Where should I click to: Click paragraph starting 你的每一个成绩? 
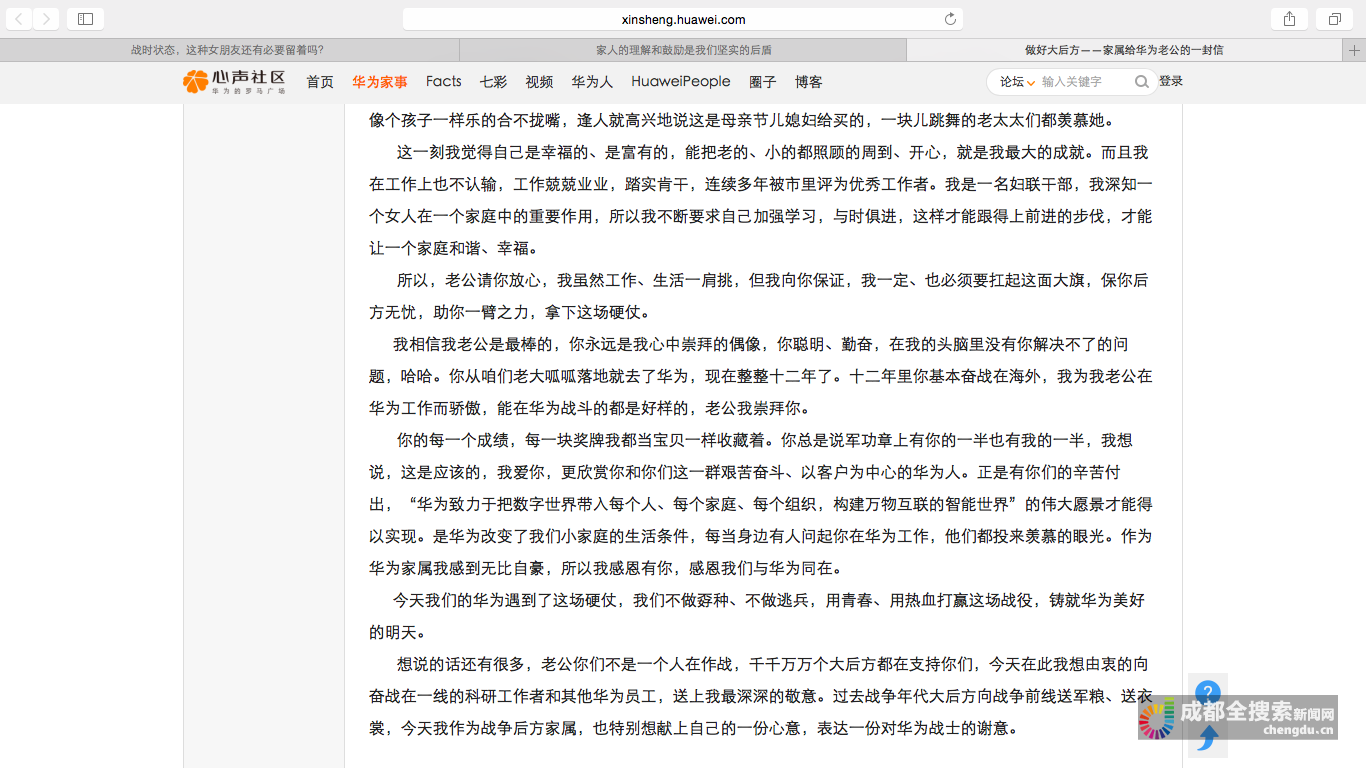pos(761,504)
